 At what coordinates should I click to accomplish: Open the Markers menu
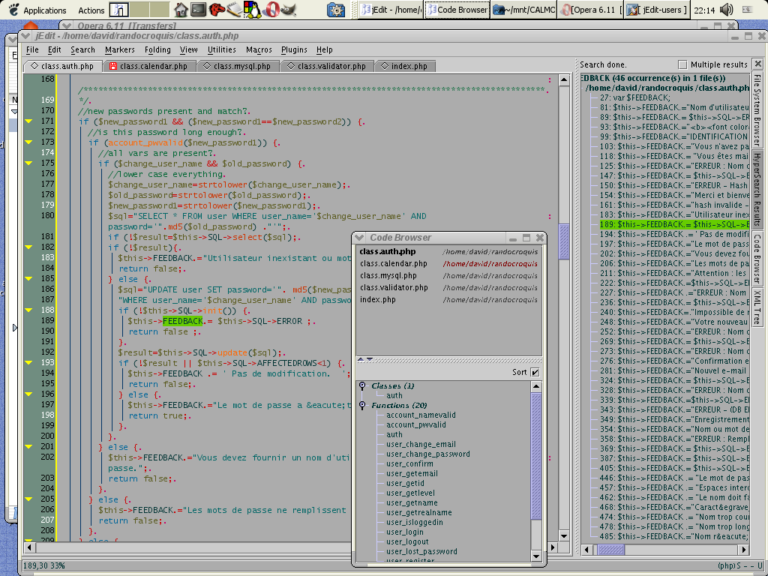pos(120,49)
